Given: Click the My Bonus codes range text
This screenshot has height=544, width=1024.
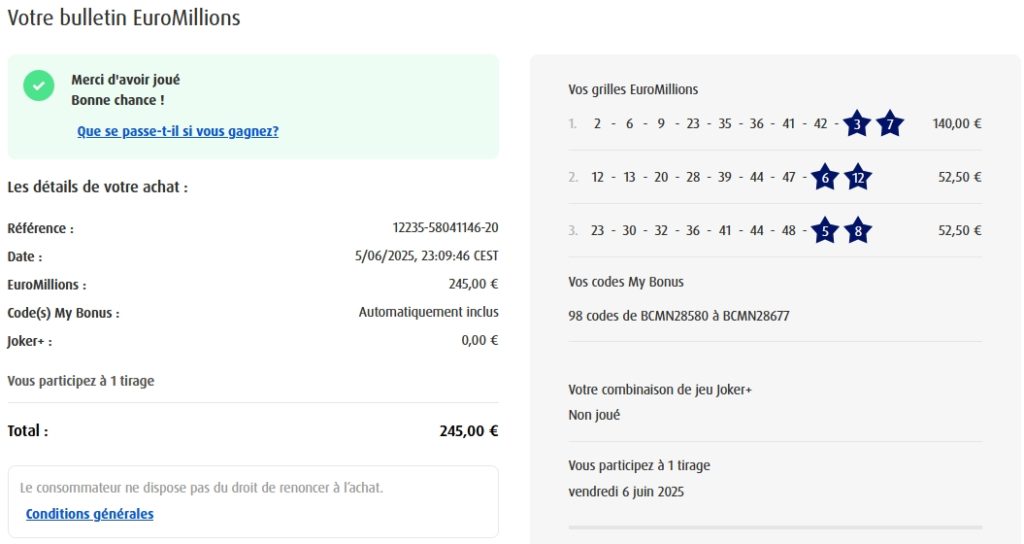Looking at the screenshot, I should (x=678, y=316).
